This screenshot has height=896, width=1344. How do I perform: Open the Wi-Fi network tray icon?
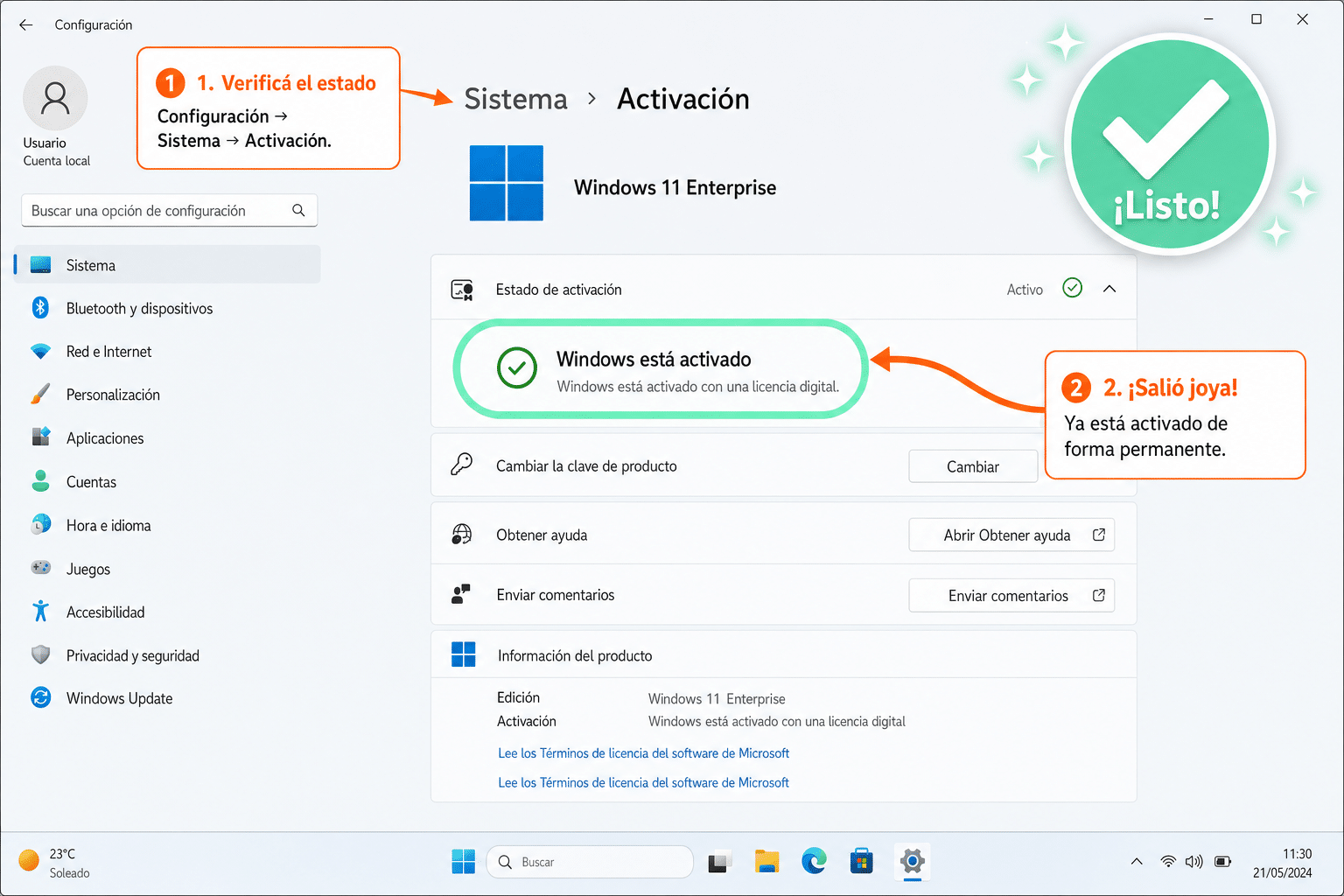tap(1168, 862)
